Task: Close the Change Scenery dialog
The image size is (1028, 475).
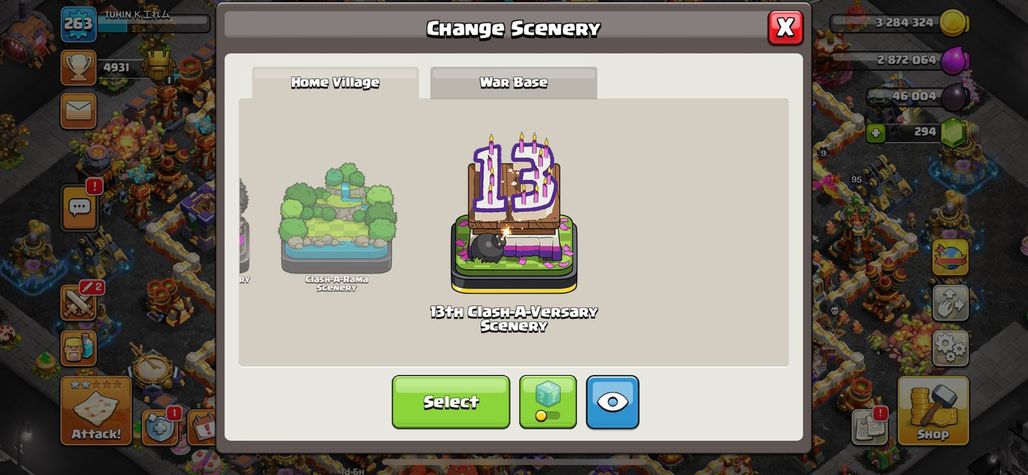Action: click(x=785, y=28)
